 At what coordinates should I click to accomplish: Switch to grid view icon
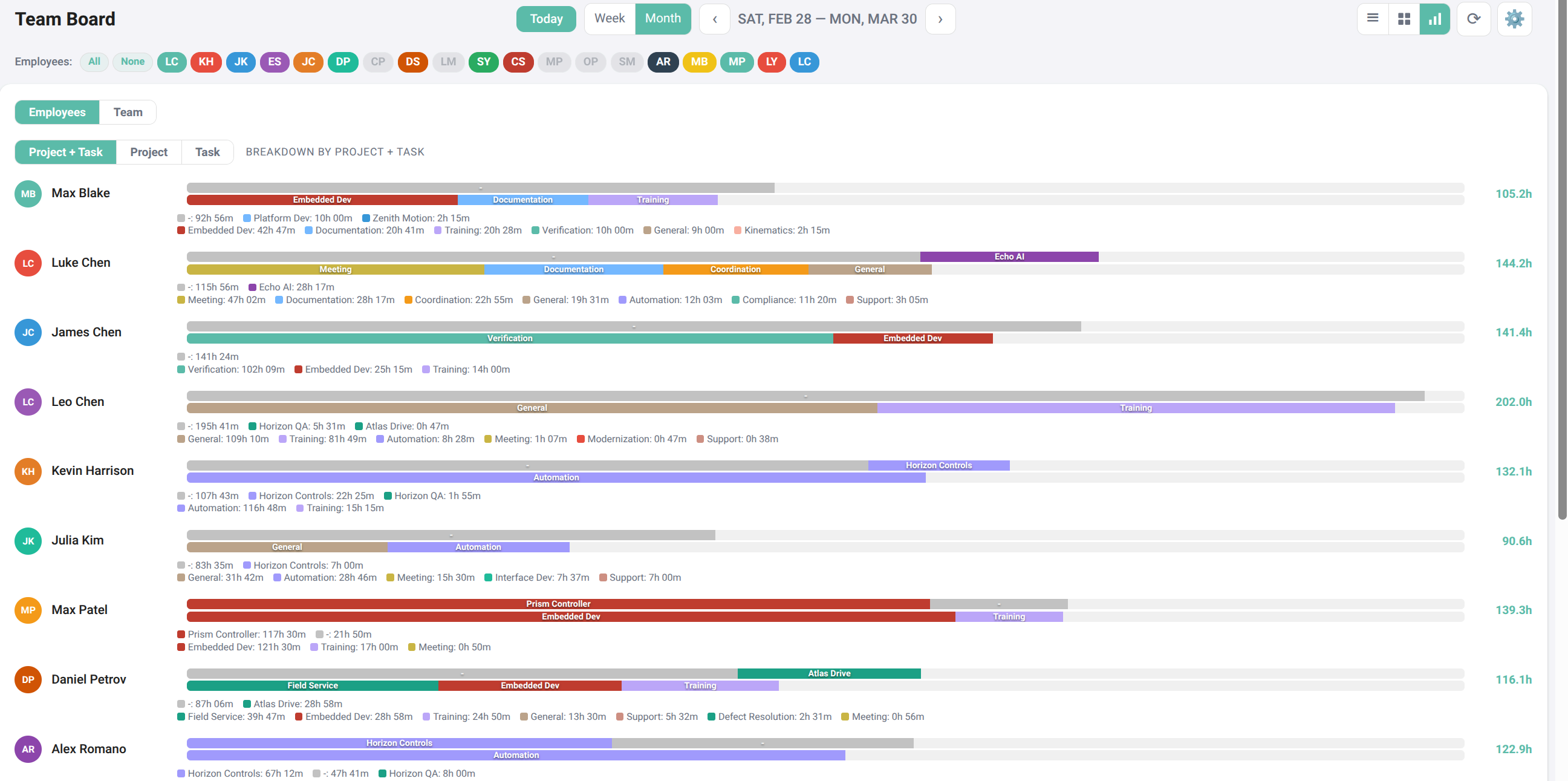1404,19
